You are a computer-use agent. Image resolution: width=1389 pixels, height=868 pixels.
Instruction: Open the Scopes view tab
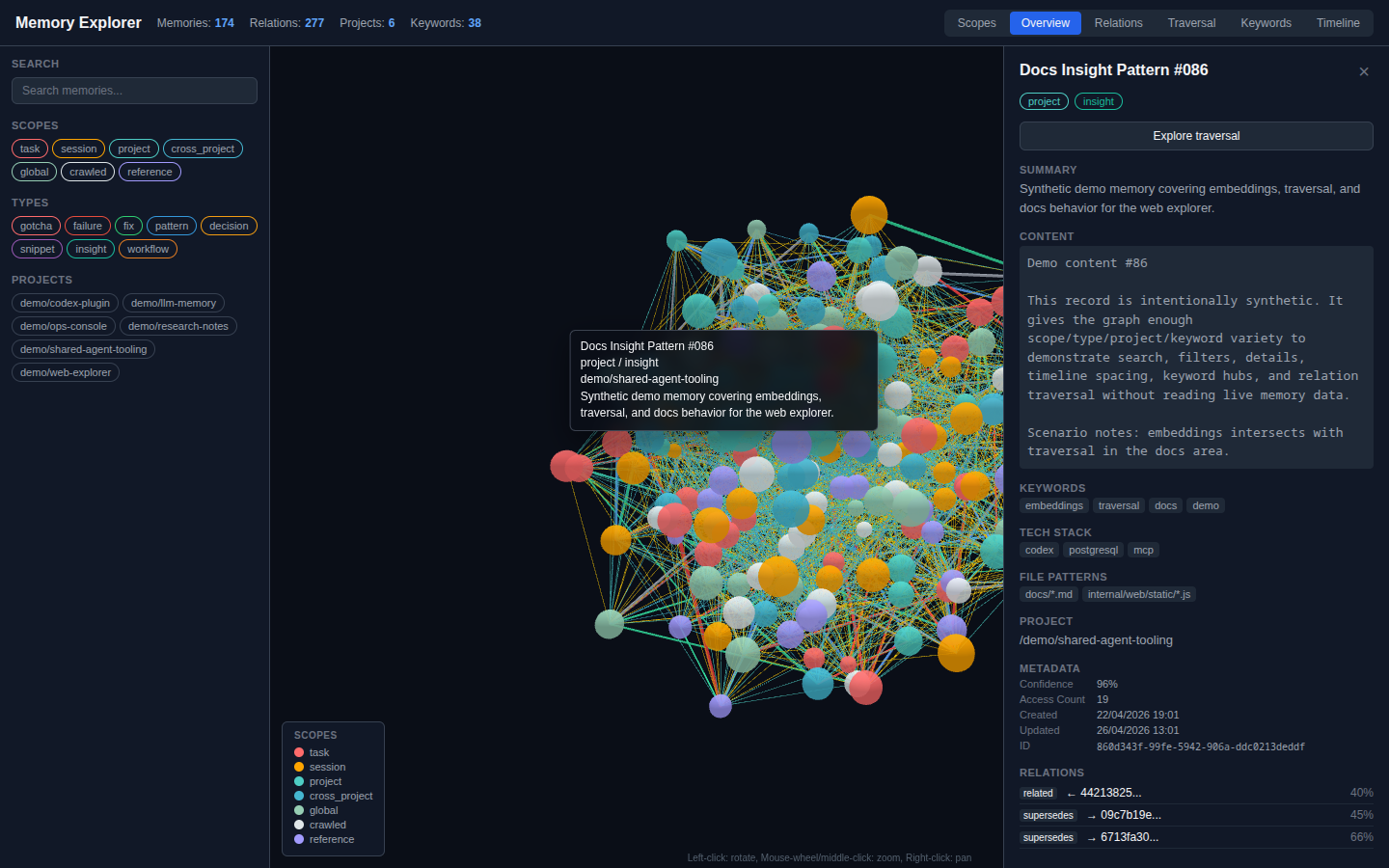(976, 23)
